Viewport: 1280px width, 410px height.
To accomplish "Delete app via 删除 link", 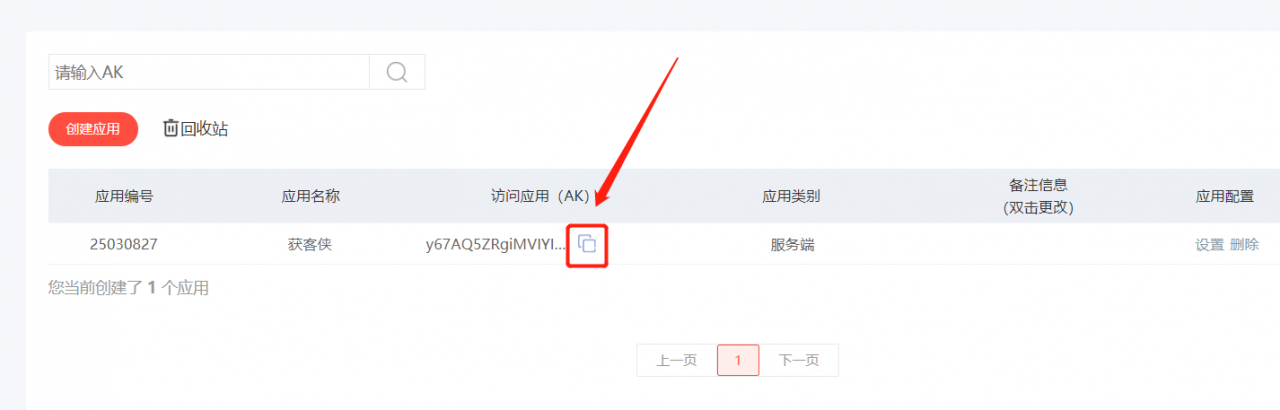I will (1244, 244).
